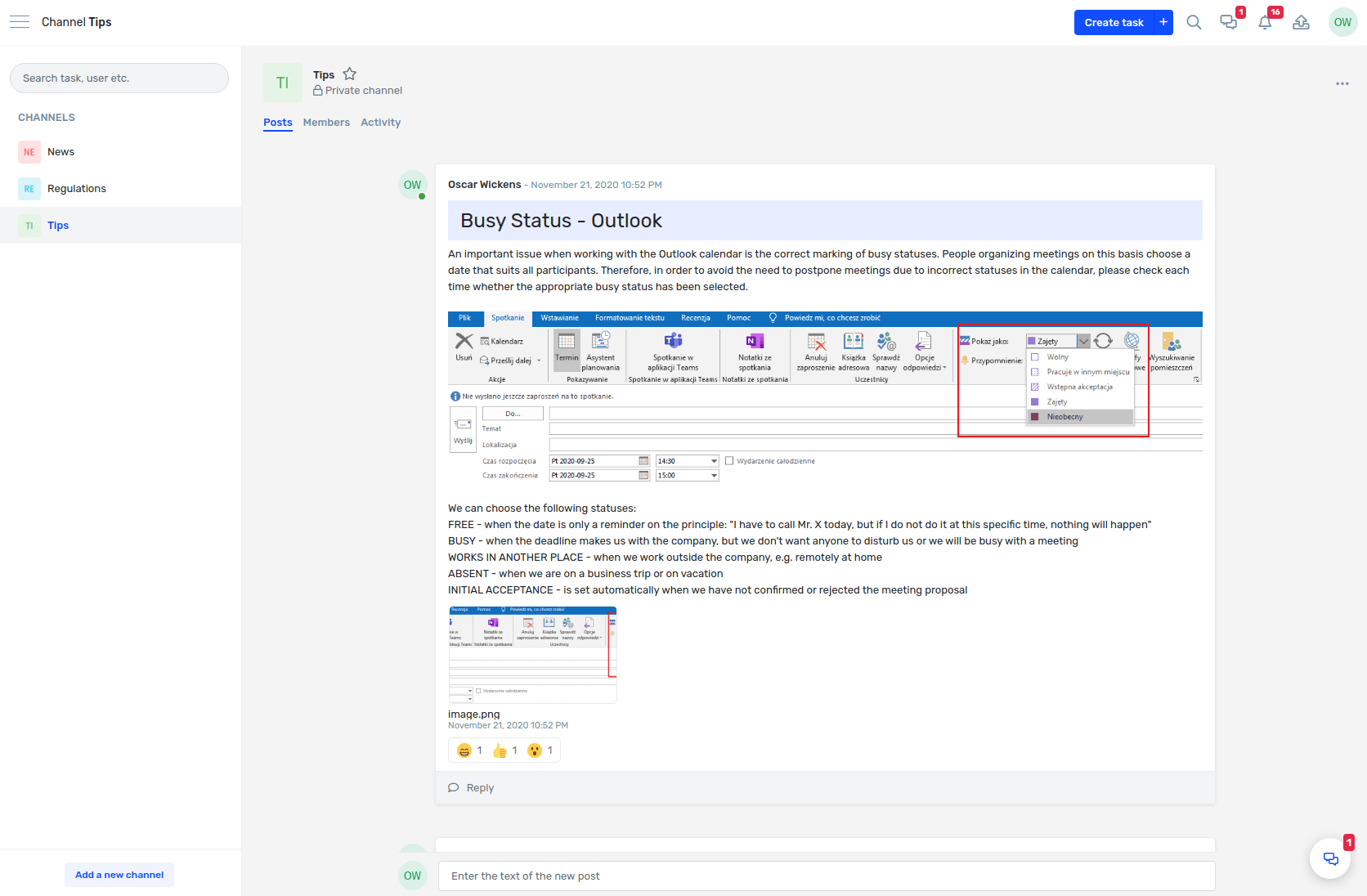The image size is (1367, 896).
Task: Click the CHANNELS section heading
Action: coord(47,118)
